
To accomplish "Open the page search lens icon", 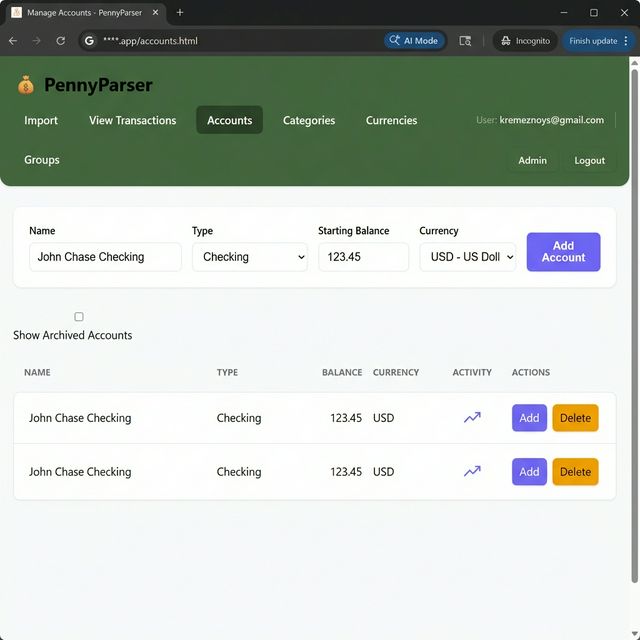I will [x=465, y=41].
